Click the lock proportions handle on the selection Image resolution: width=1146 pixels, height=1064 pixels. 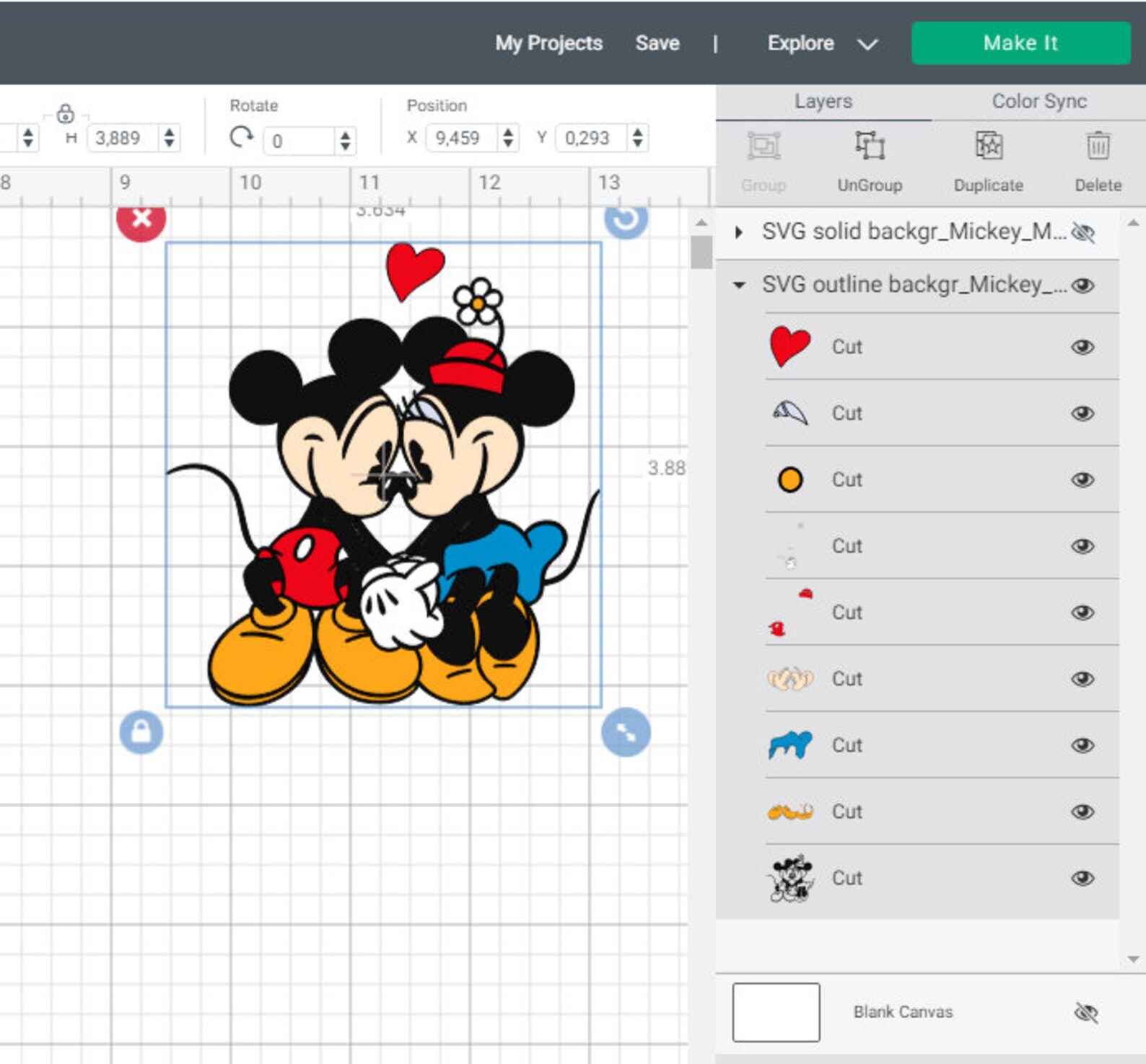coord(141,732)
